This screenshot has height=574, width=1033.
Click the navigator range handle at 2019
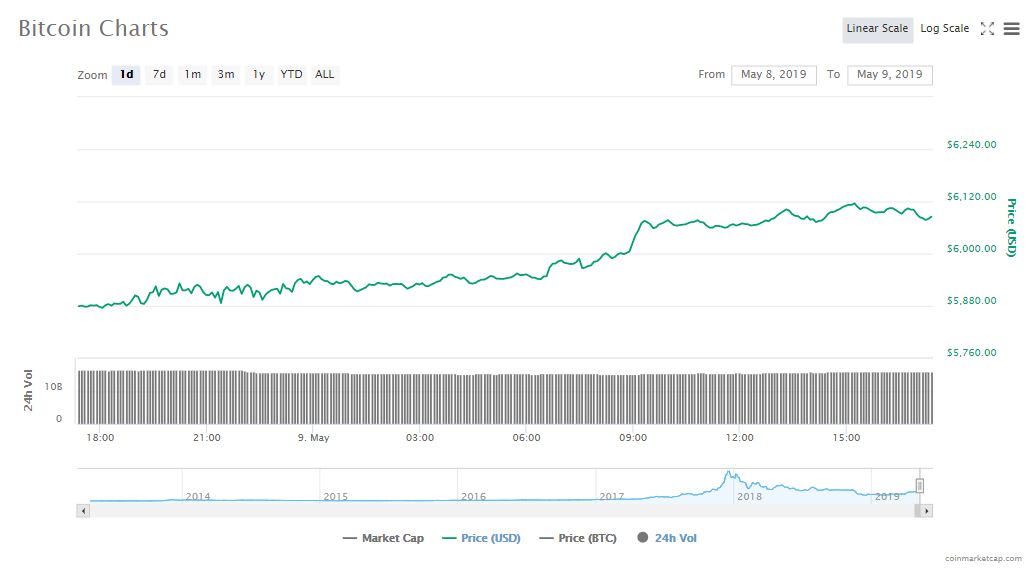pyautogui.click(x=920, y=486)
